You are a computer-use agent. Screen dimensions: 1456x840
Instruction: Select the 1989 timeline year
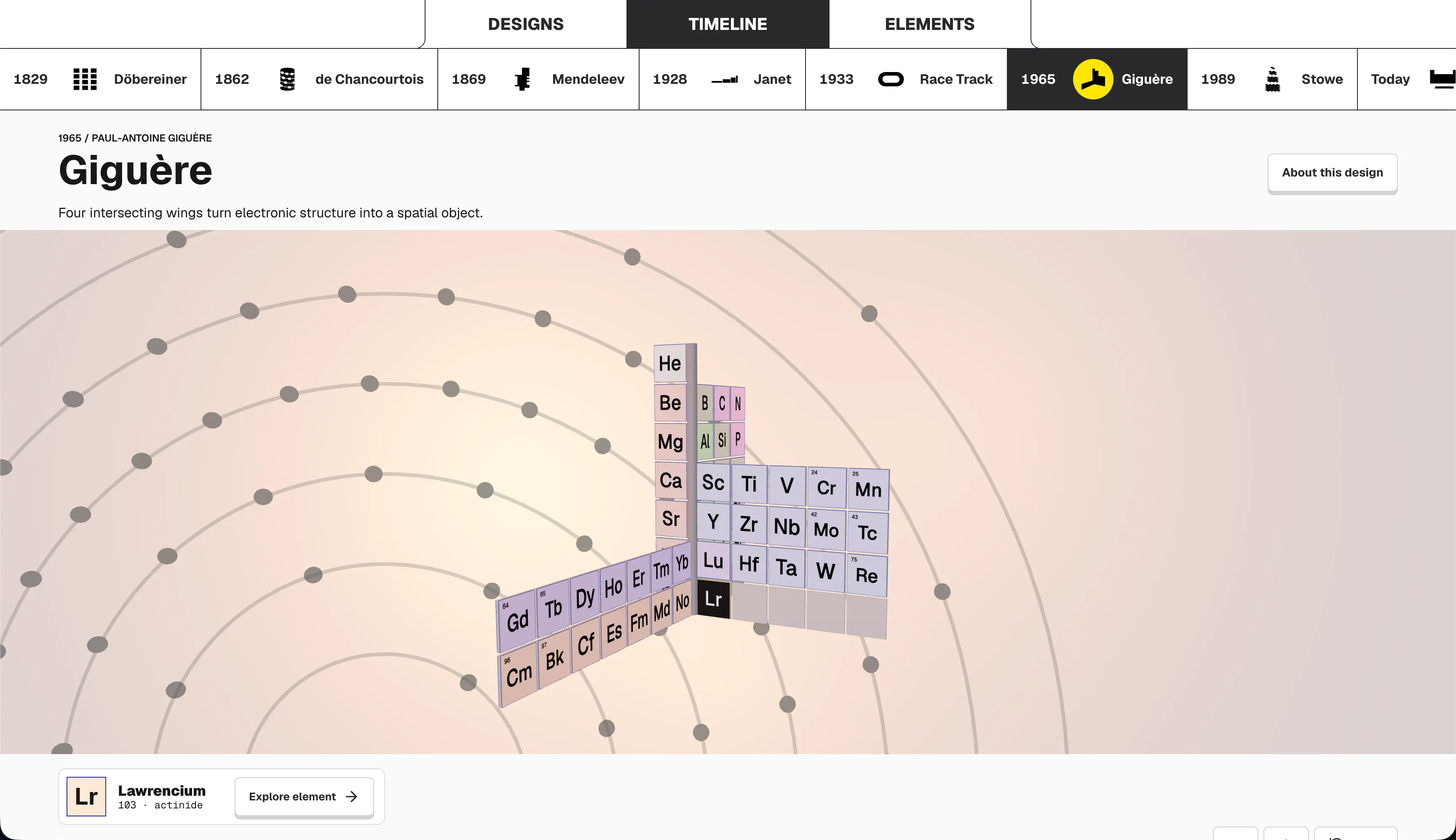pos(1218,79)
